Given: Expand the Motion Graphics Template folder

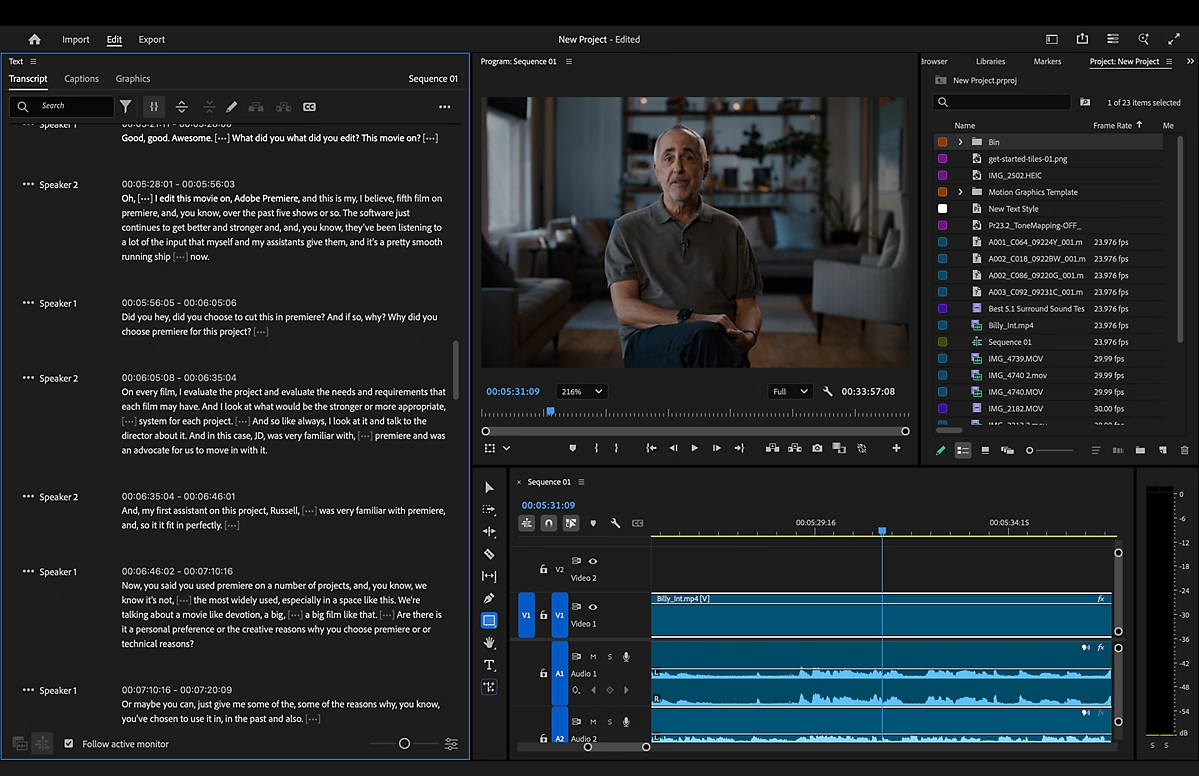Looking at the screenshot, I should 960,192.
